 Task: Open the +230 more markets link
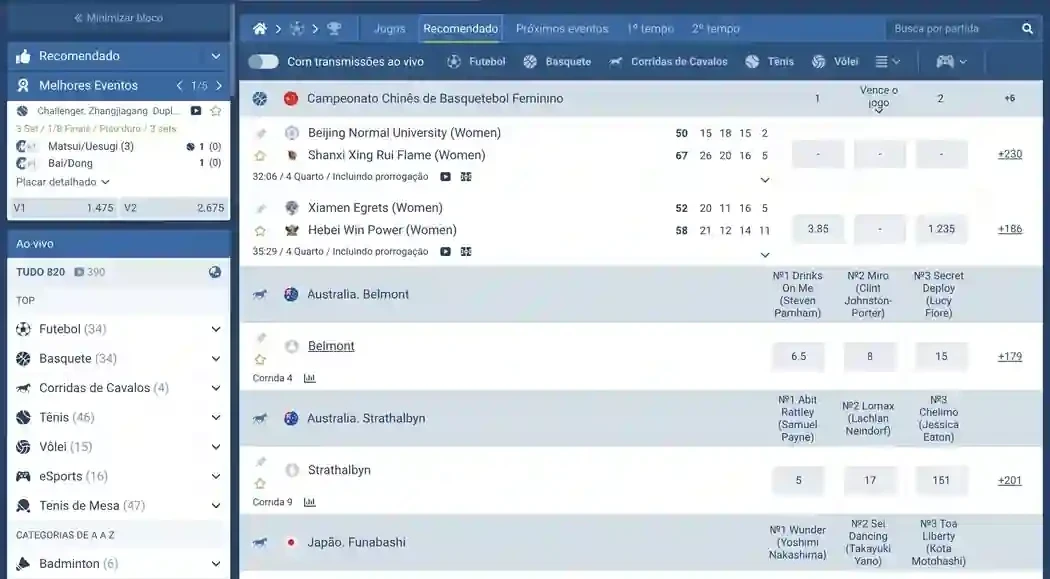tap(1009, 154)
